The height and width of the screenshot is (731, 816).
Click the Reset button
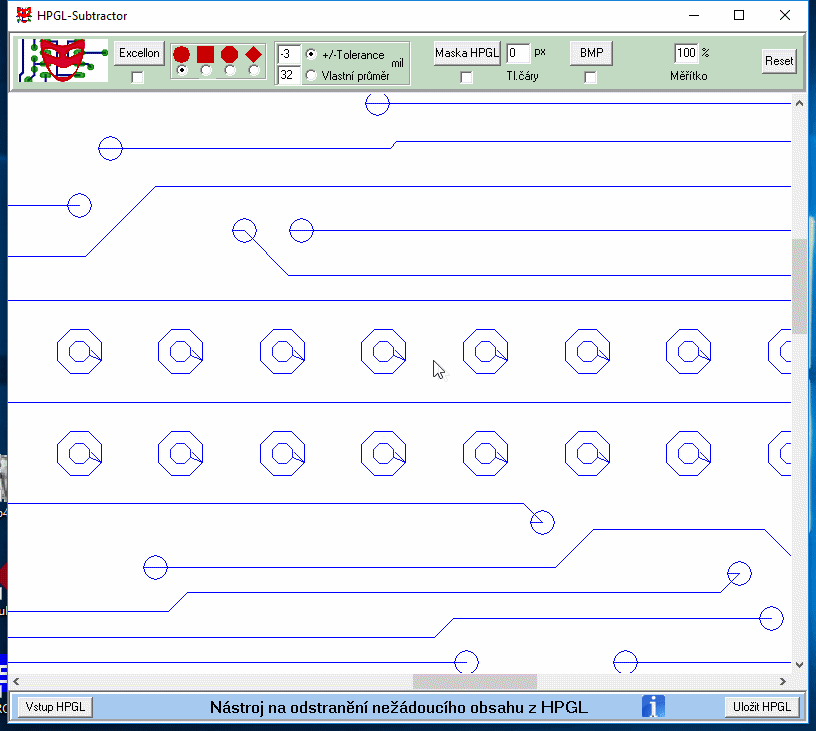[779, 61]
